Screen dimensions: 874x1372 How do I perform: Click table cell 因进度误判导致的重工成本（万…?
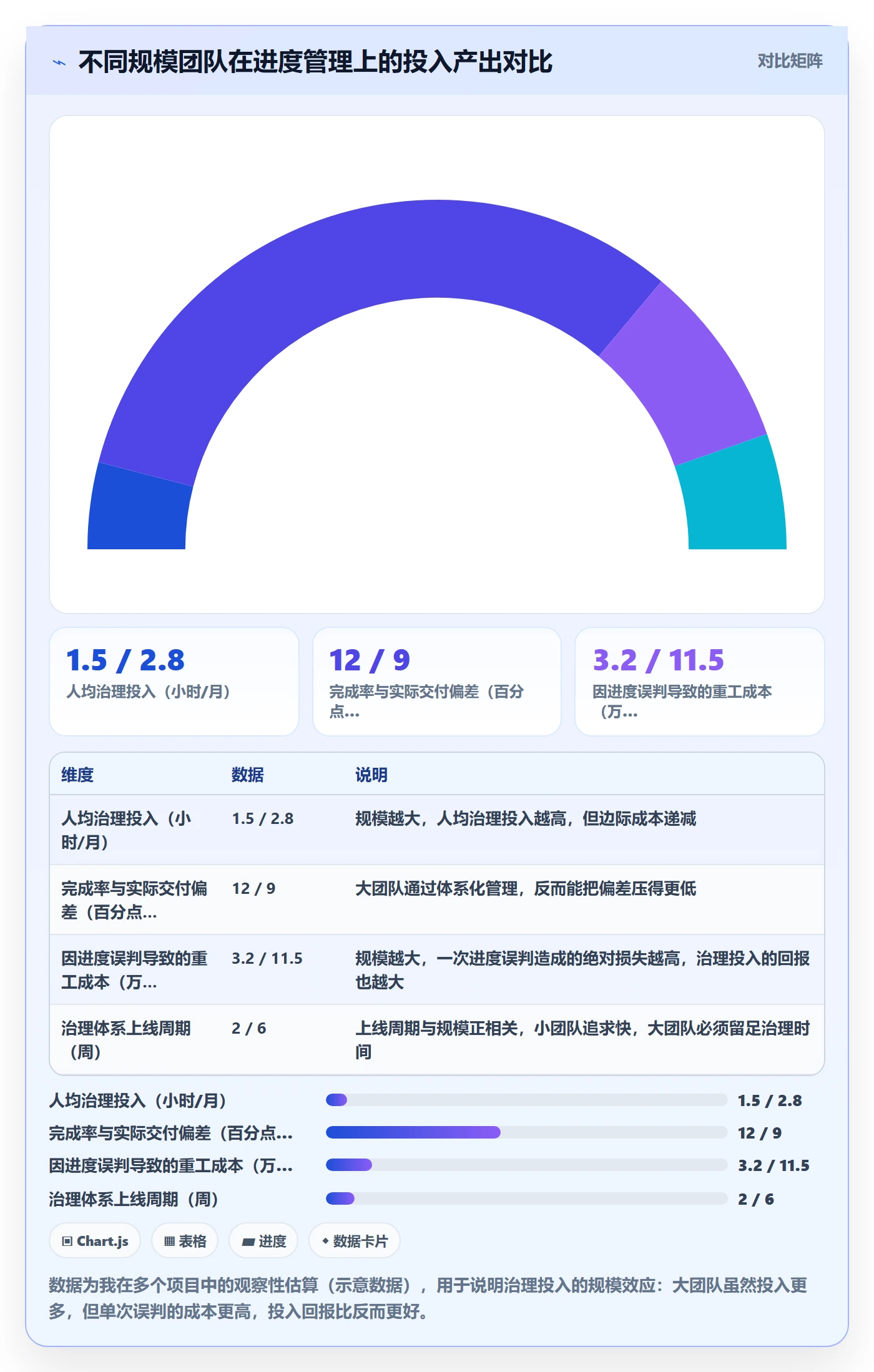[134, 970]
